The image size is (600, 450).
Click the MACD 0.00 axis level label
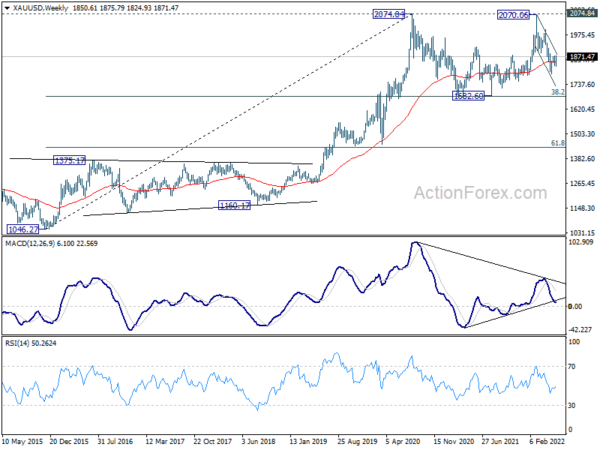click(x=576, y=307)
